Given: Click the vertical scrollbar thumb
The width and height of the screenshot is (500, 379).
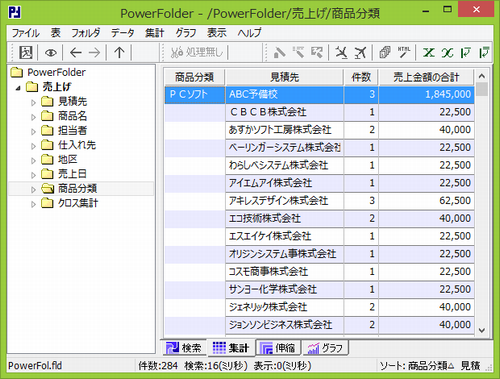Looking at the screenshot, I should [x=481, y=89].
